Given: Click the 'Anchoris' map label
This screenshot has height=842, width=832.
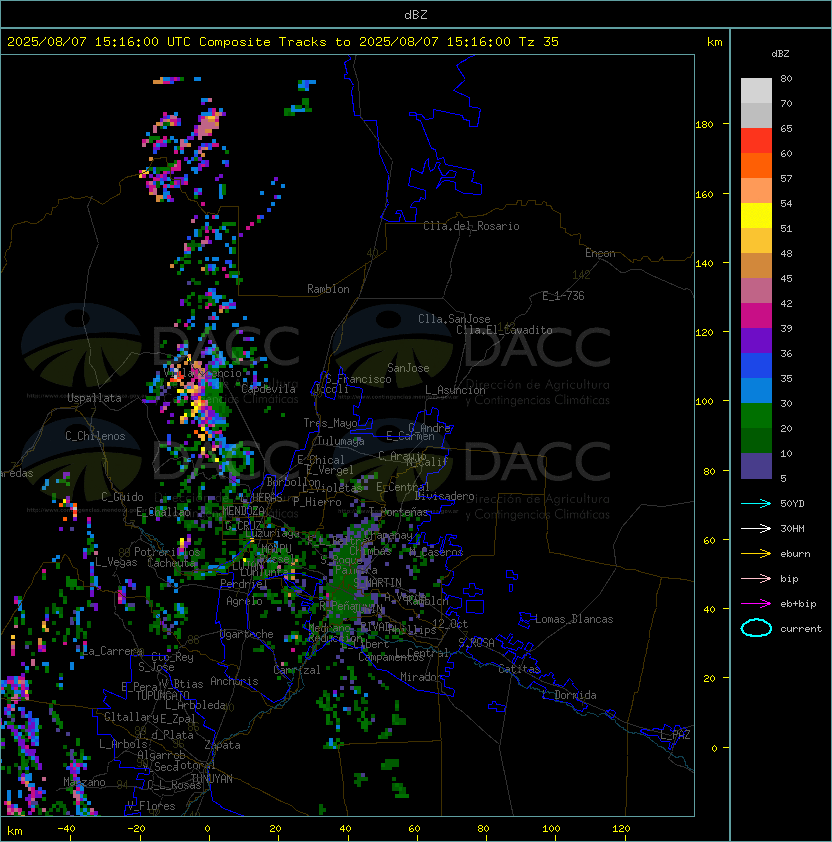Looking at the screenshot, I should click(234, 681).
